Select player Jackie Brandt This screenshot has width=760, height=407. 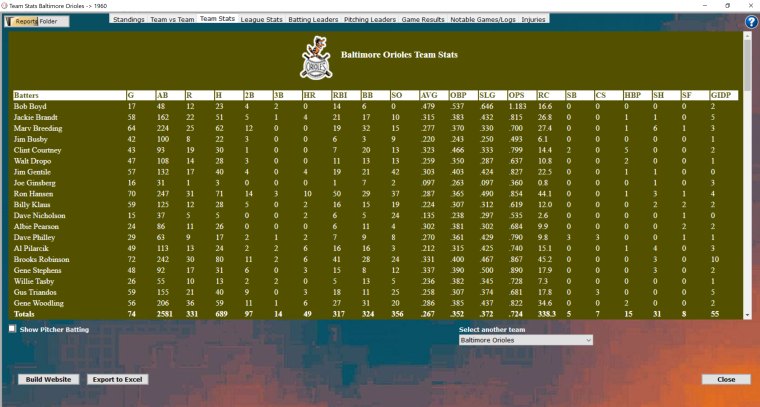coord(35,117)
